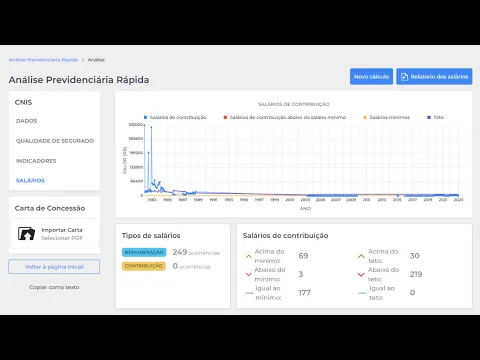Select the Análise breadcrumb text
The image size is (480, 360).
point(96,60)
